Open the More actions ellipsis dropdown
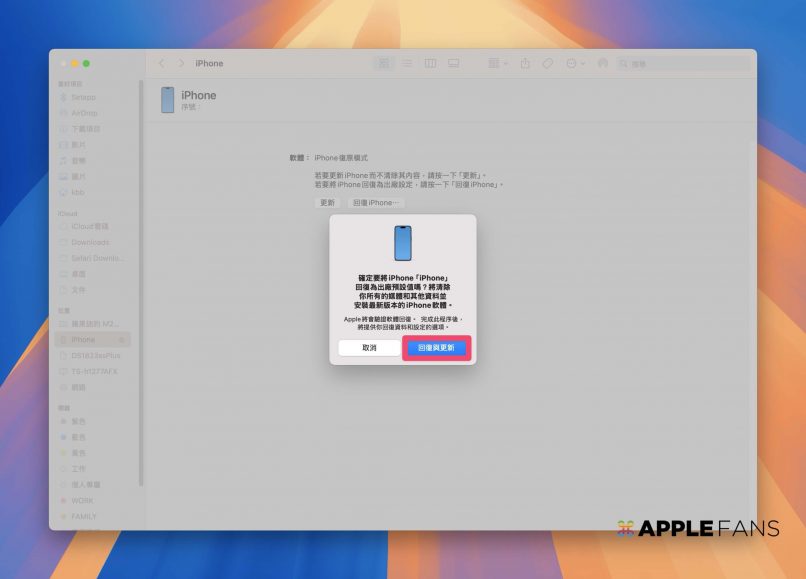806x579 pixels. coord(575,63)
